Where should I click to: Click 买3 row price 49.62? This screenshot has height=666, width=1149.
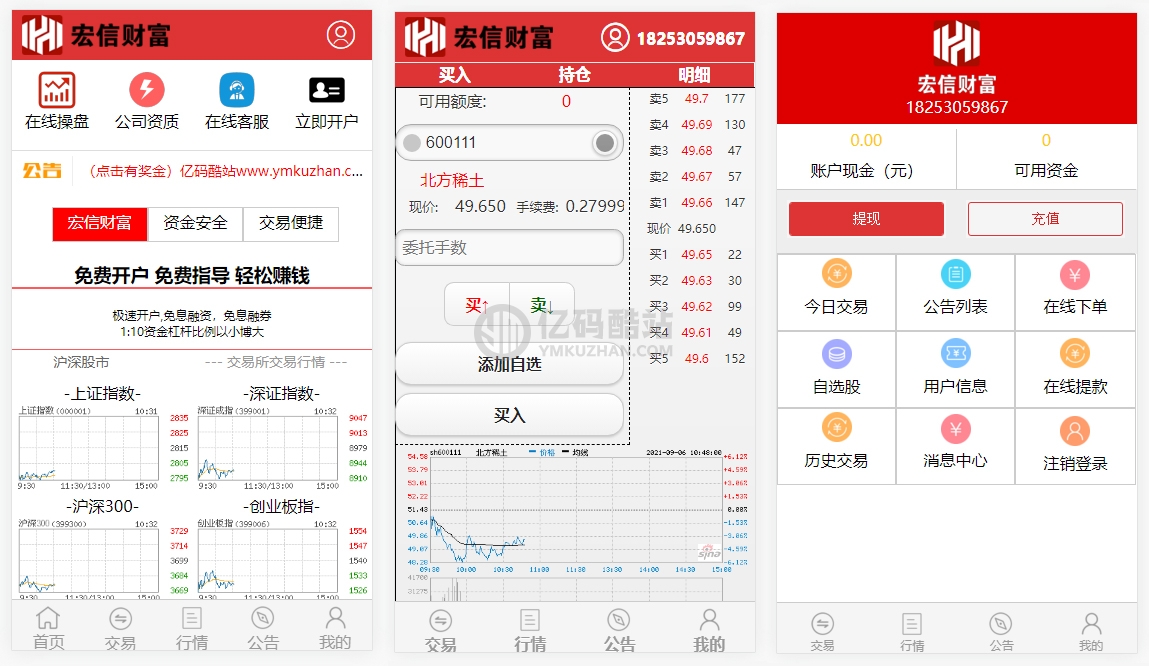696,306
